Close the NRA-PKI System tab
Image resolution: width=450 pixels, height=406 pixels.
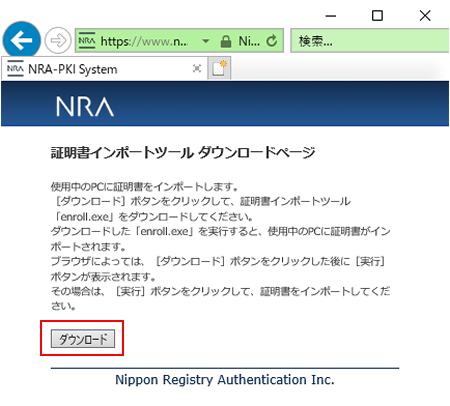tap(197, 69)
